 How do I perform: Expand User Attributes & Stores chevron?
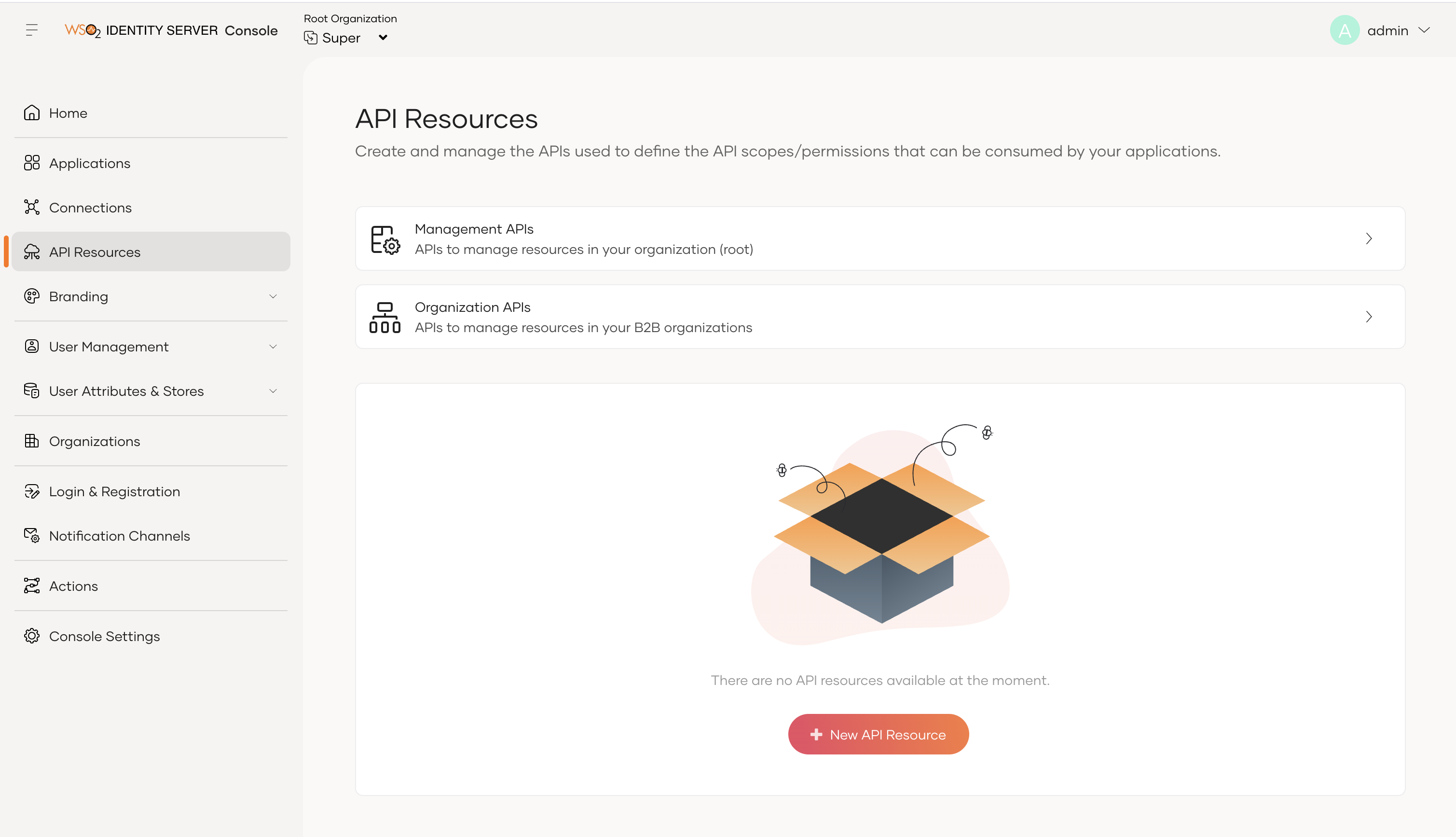273,391
